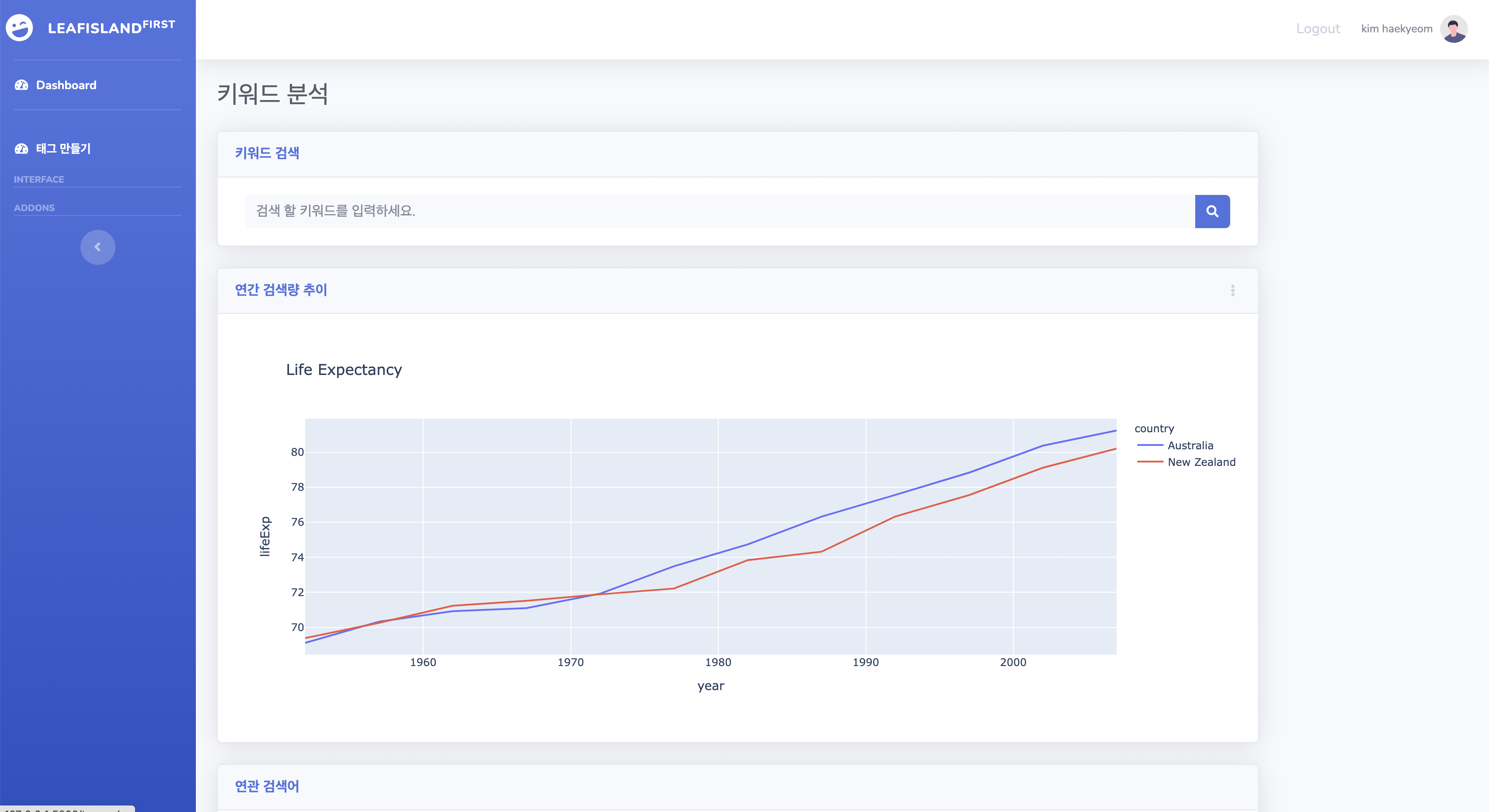
Task: Click the 연간 검색량 추이 card header
Action: tap(281, 290)
